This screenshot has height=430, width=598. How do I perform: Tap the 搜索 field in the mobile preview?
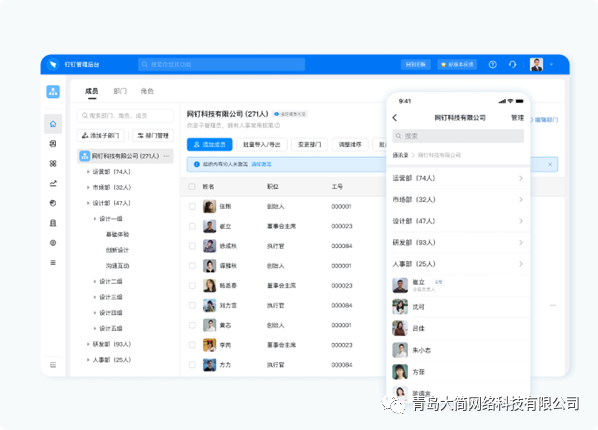458,136
